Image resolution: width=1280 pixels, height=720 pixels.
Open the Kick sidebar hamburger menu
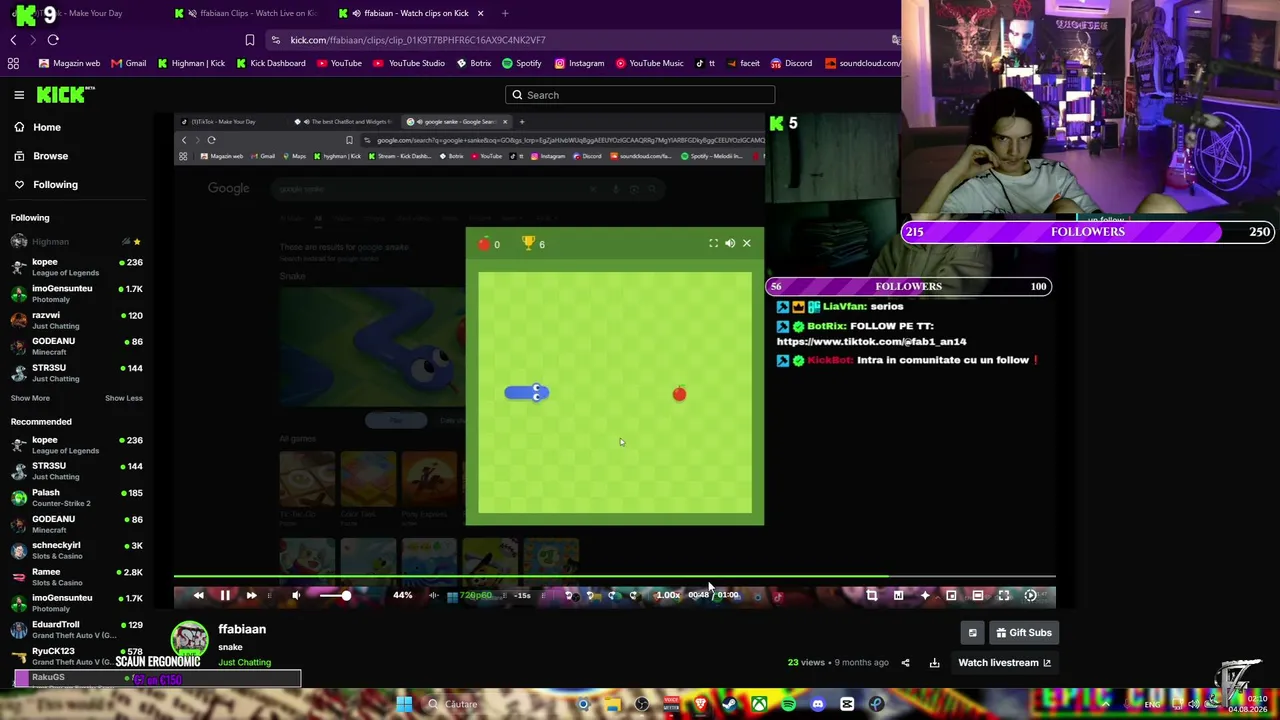pos(19,95)
